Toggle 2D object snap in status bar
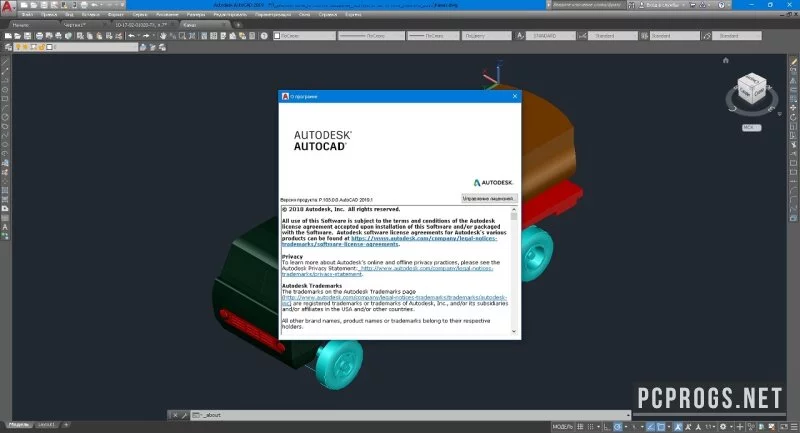The image size is (800, 433). [x=661, y=427]
